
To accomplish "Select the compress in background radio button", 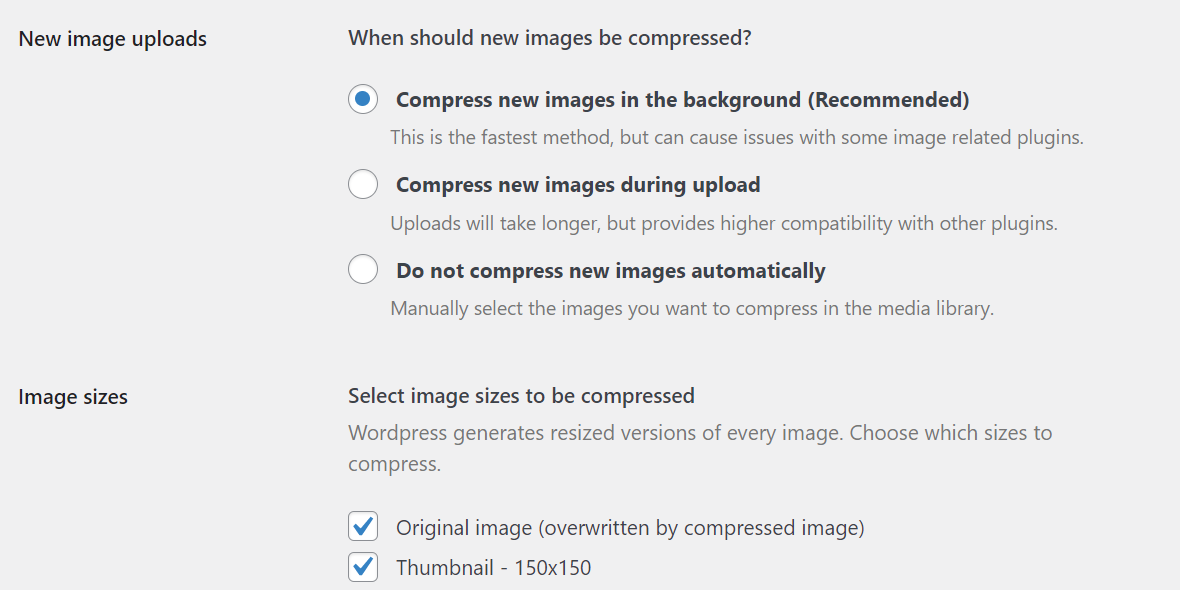I will click(363, 100).
